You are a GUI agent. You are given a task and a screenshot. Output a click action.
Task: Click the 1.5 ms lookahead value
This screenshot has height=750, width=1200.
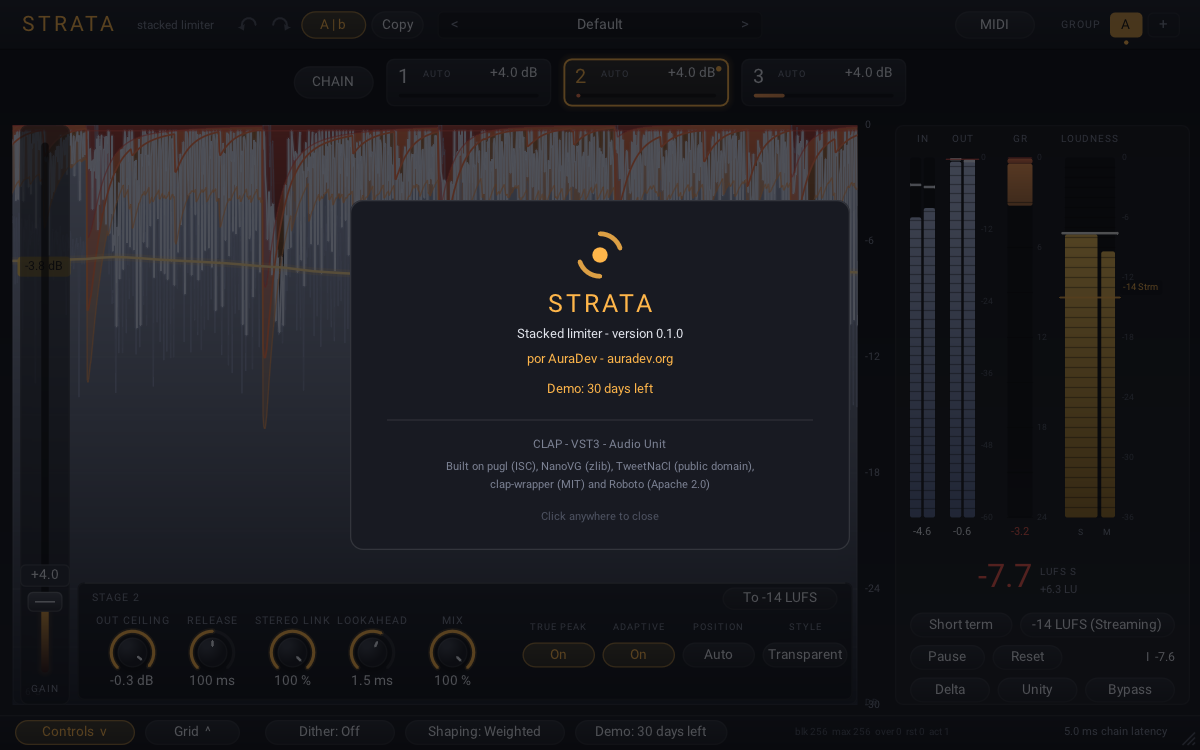pyautogui.click(x=372, y=680)
